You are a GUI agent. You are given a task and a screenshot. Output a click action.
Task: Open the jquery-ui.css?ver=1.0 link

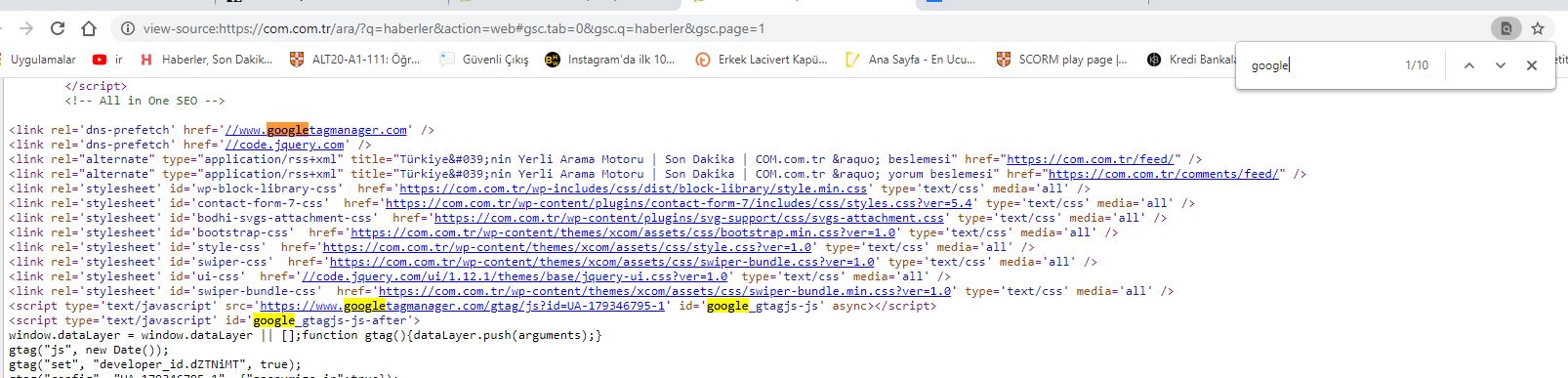[x=515, y=276]
